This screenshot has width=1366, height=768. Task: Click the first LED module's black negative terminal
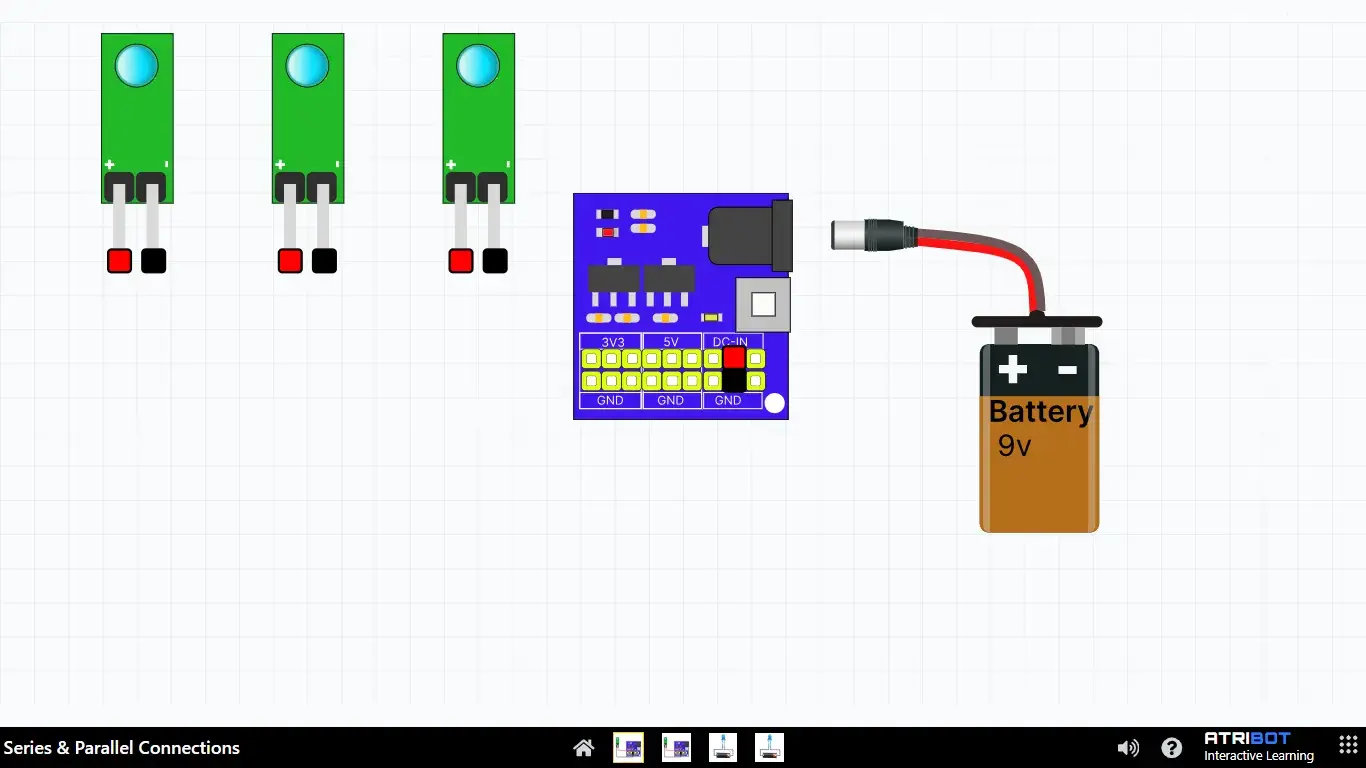[153, 261]
